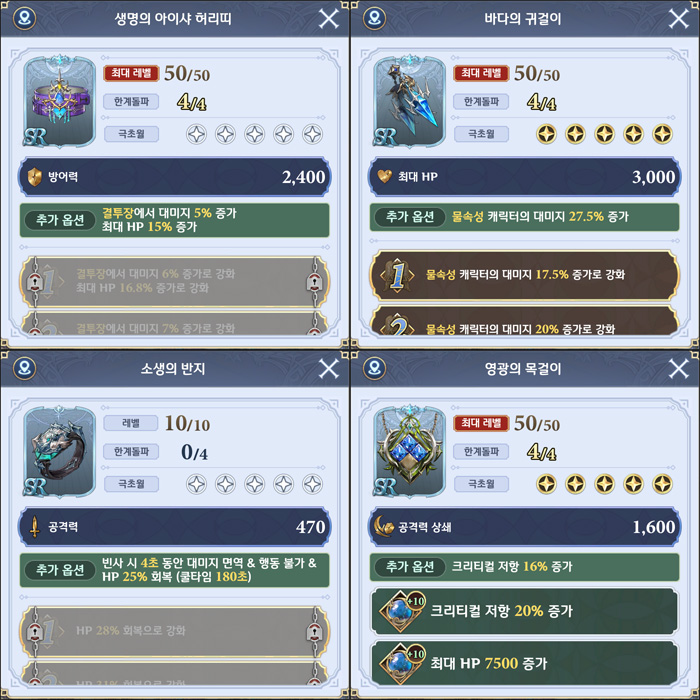Expand locked stage 1 upgrade on belt panel
Screen dimensions: 700x700
coord(175,281)
